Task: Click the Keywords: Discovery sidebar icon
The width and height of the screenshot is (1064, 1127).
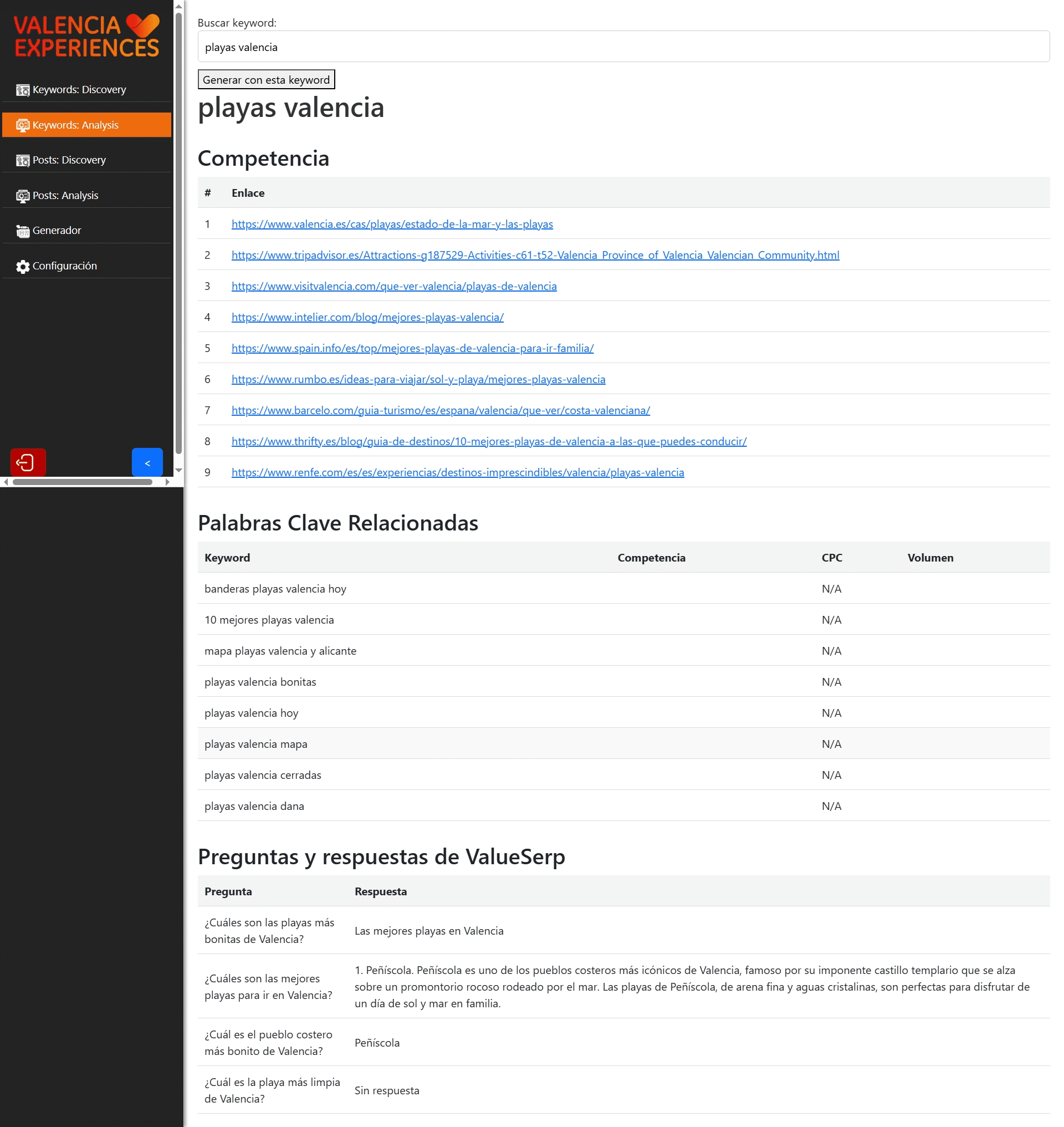Action: (x=23, y=90)
